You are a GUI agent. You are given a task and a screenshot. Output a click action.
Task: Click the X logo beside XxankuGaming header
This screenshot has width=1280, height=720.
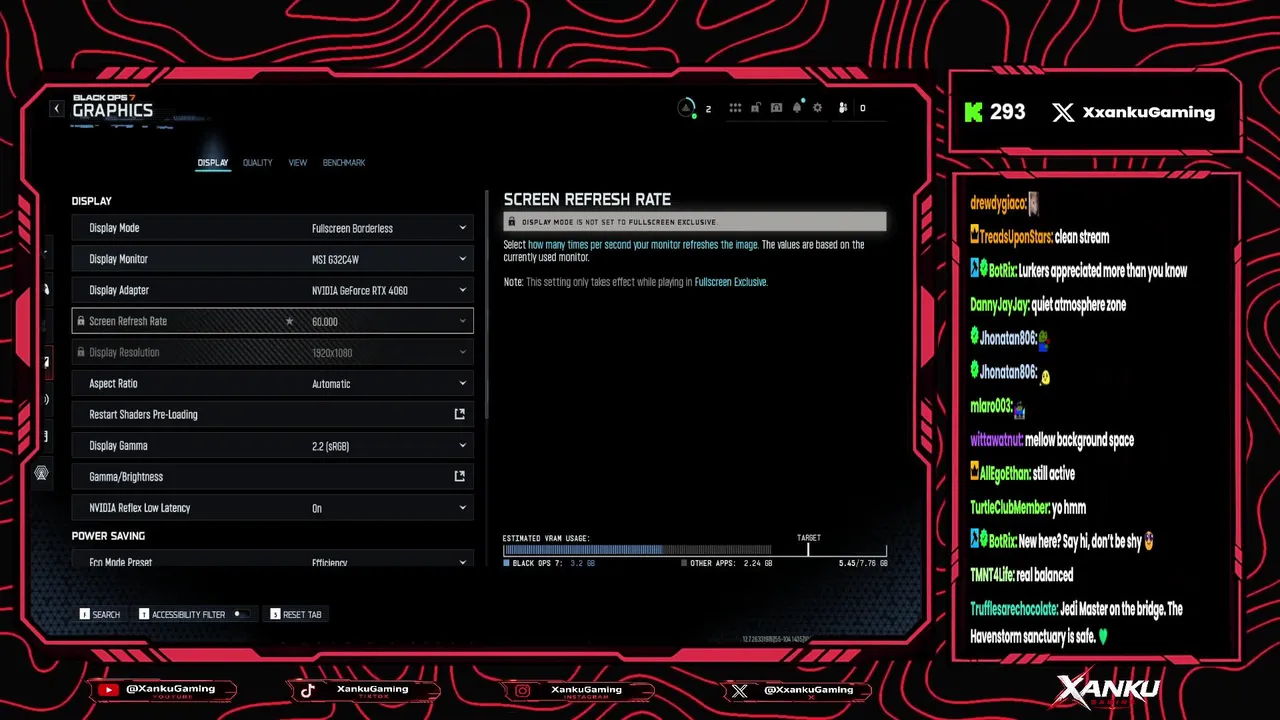(1063, 112)
